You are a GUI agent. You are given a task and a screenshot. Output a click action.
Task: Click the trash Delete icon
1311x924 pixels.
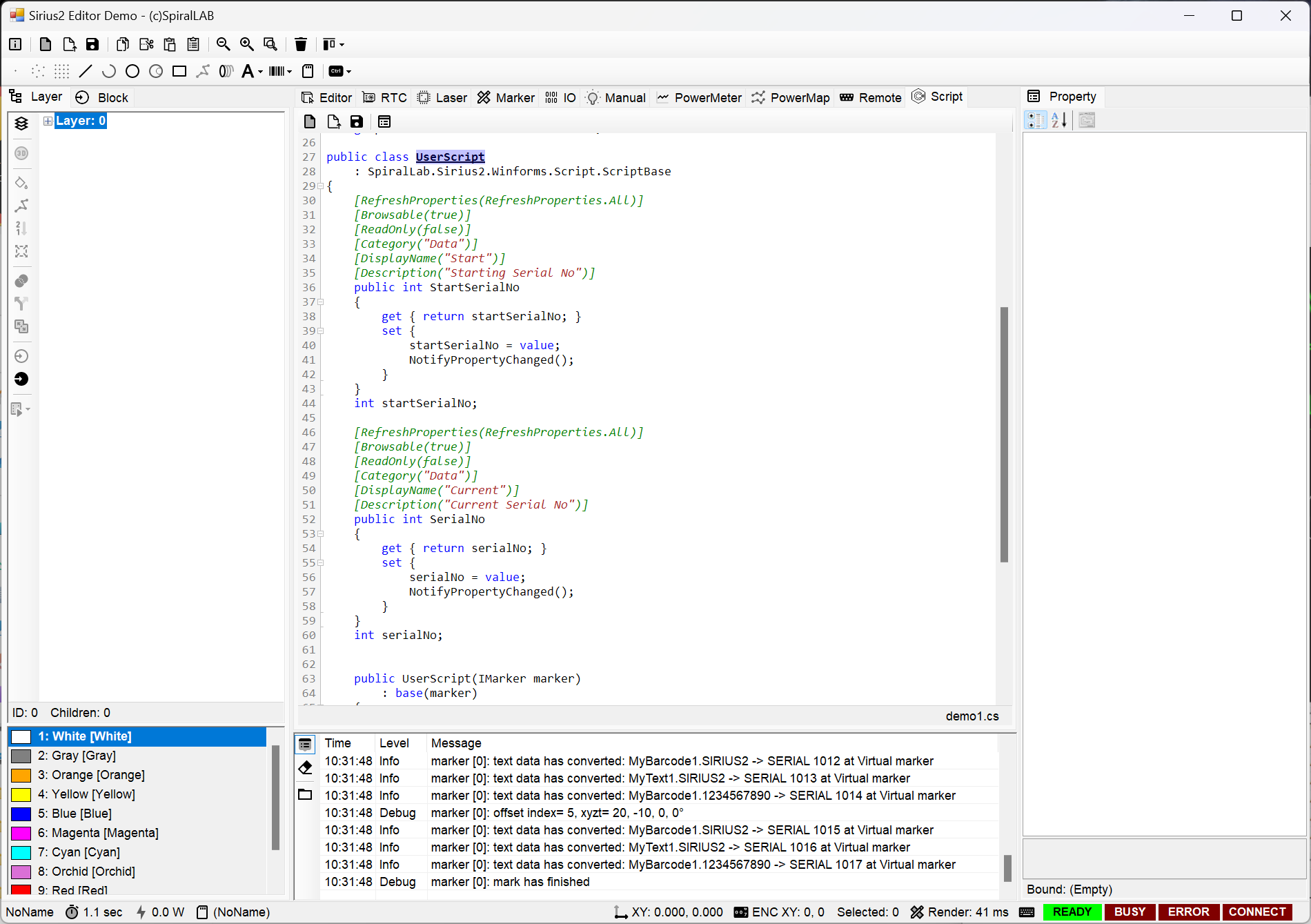(301, 44)
